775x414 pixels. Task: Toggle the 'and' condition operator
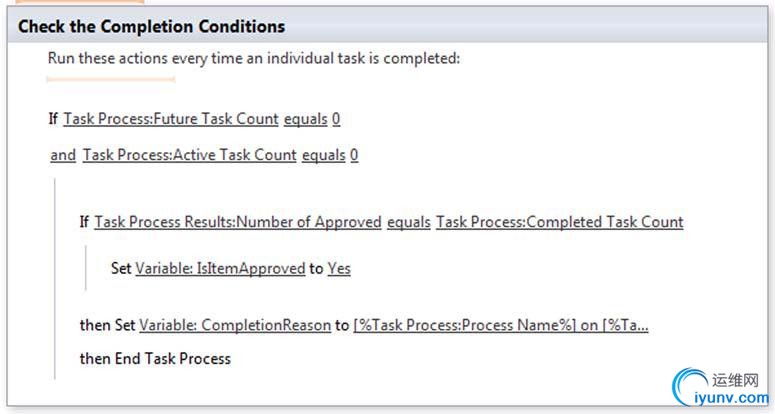[63, 155]
